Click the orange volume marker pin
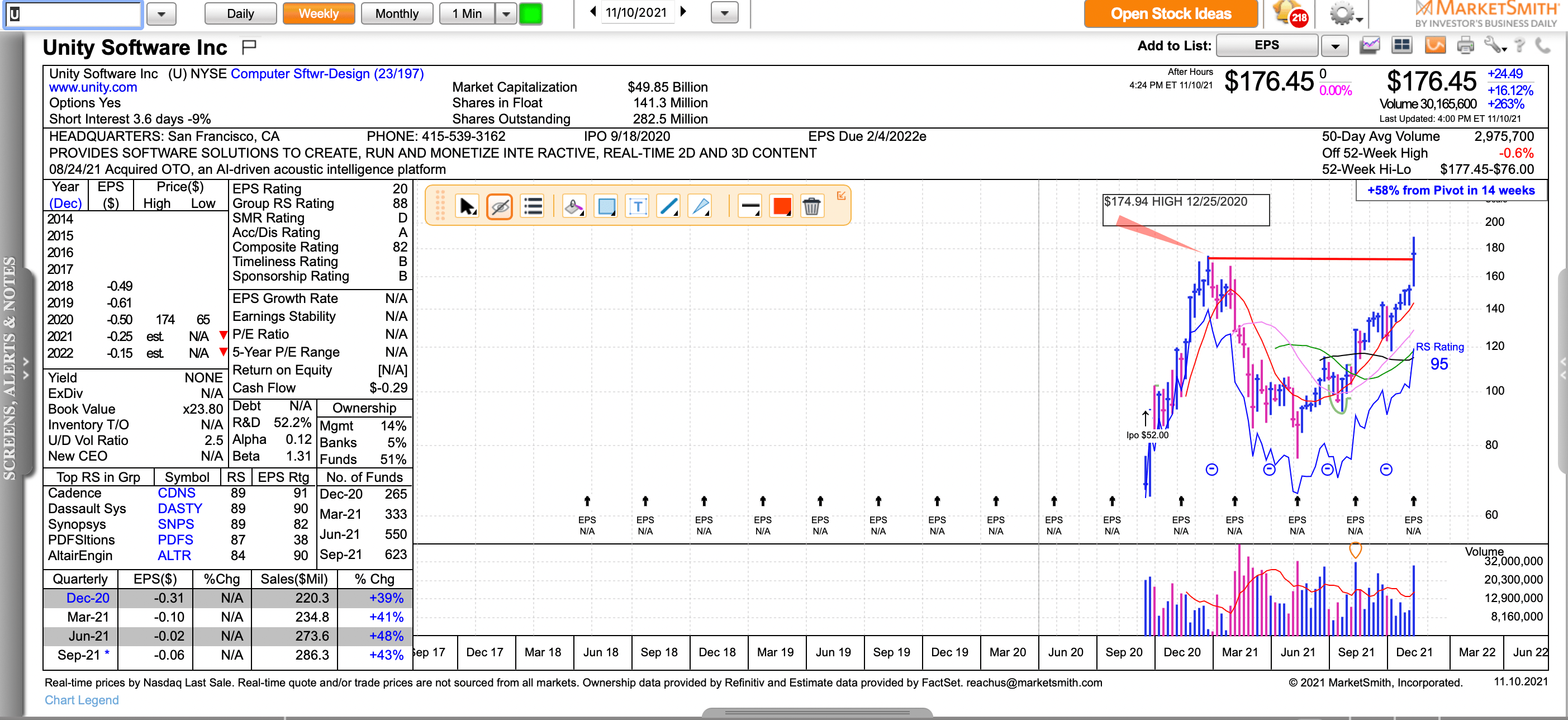Viewport: 1568px width, 720px height. coord(1355,550)
